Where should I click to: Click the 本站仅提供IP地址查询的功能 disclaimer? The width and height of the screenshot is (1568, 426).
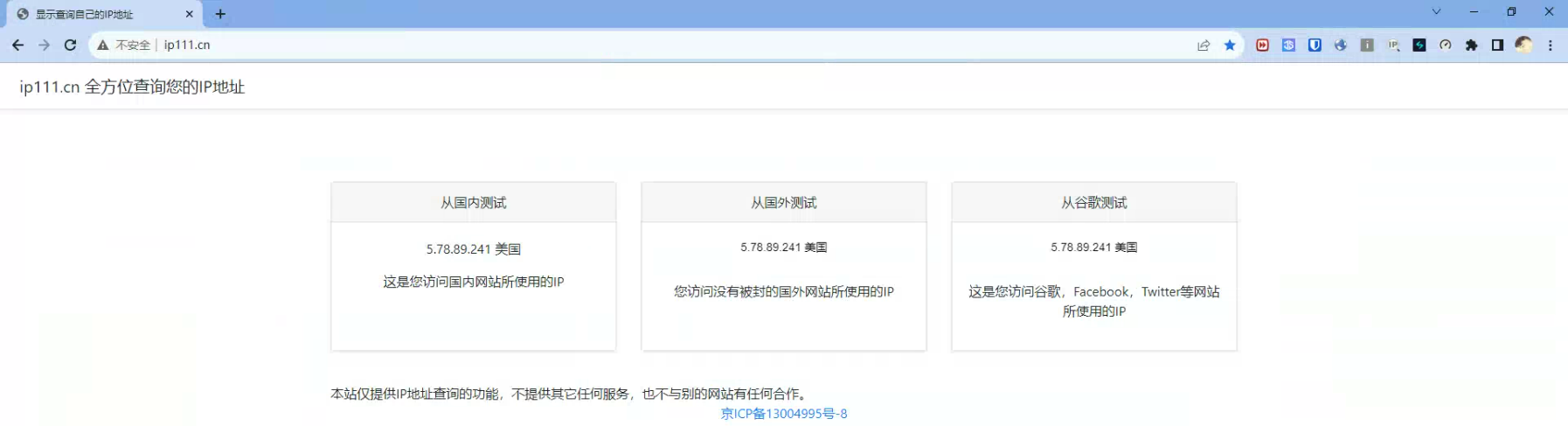(x=570, y=394)
